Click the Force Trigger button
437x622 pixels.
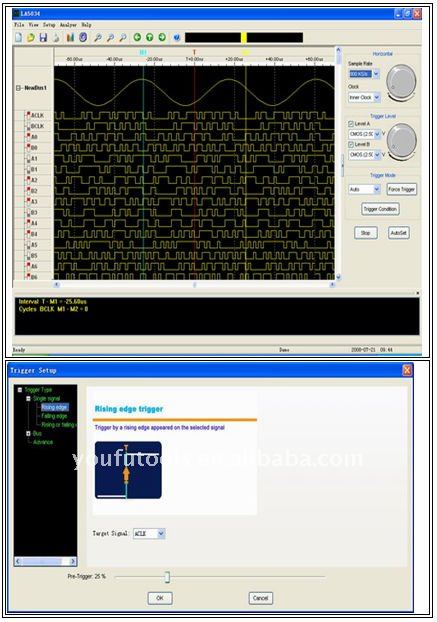(x=402, y=190)
